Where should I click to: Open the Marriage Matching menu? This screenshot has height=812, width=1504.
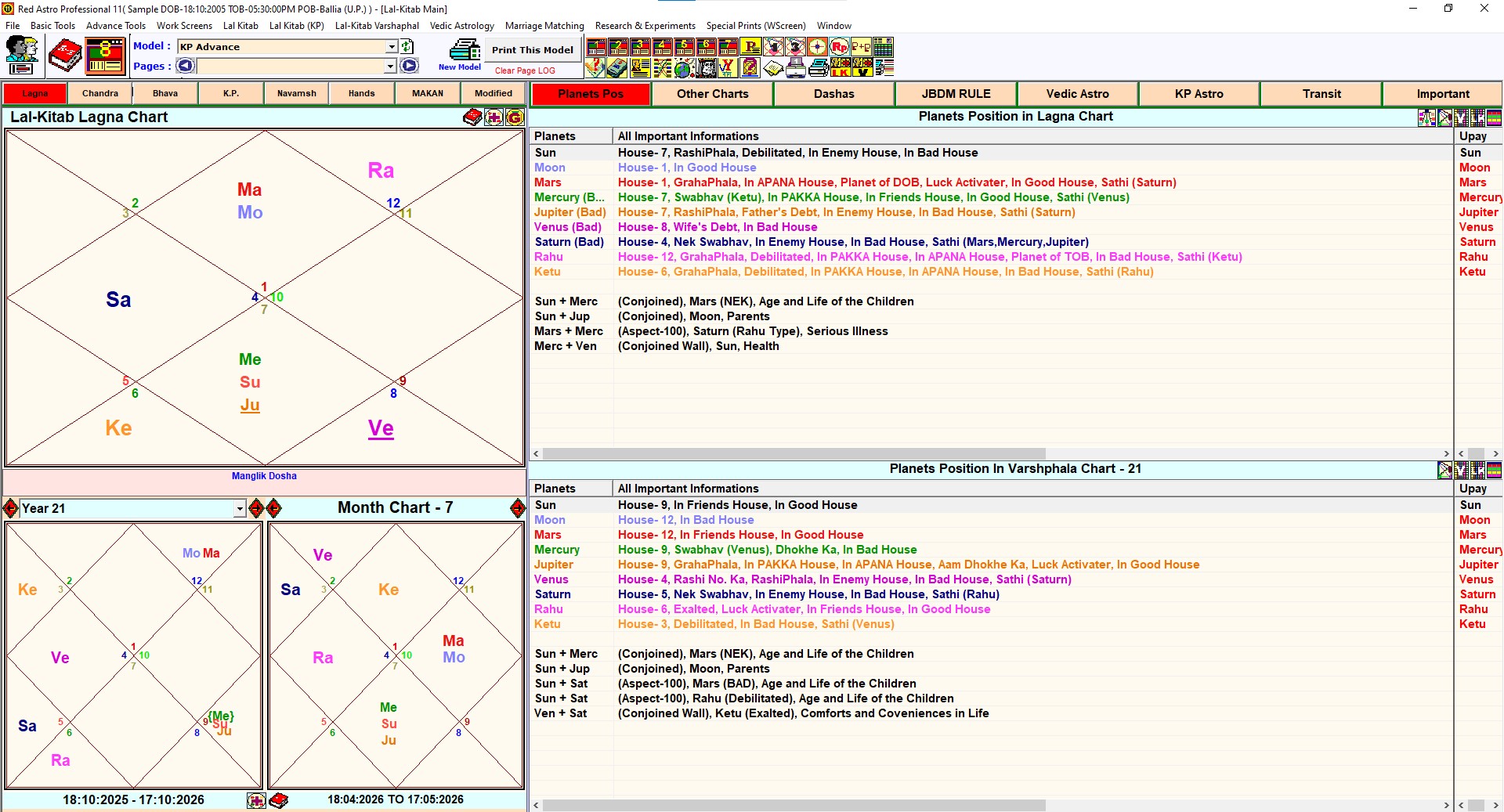click(544, 26)
